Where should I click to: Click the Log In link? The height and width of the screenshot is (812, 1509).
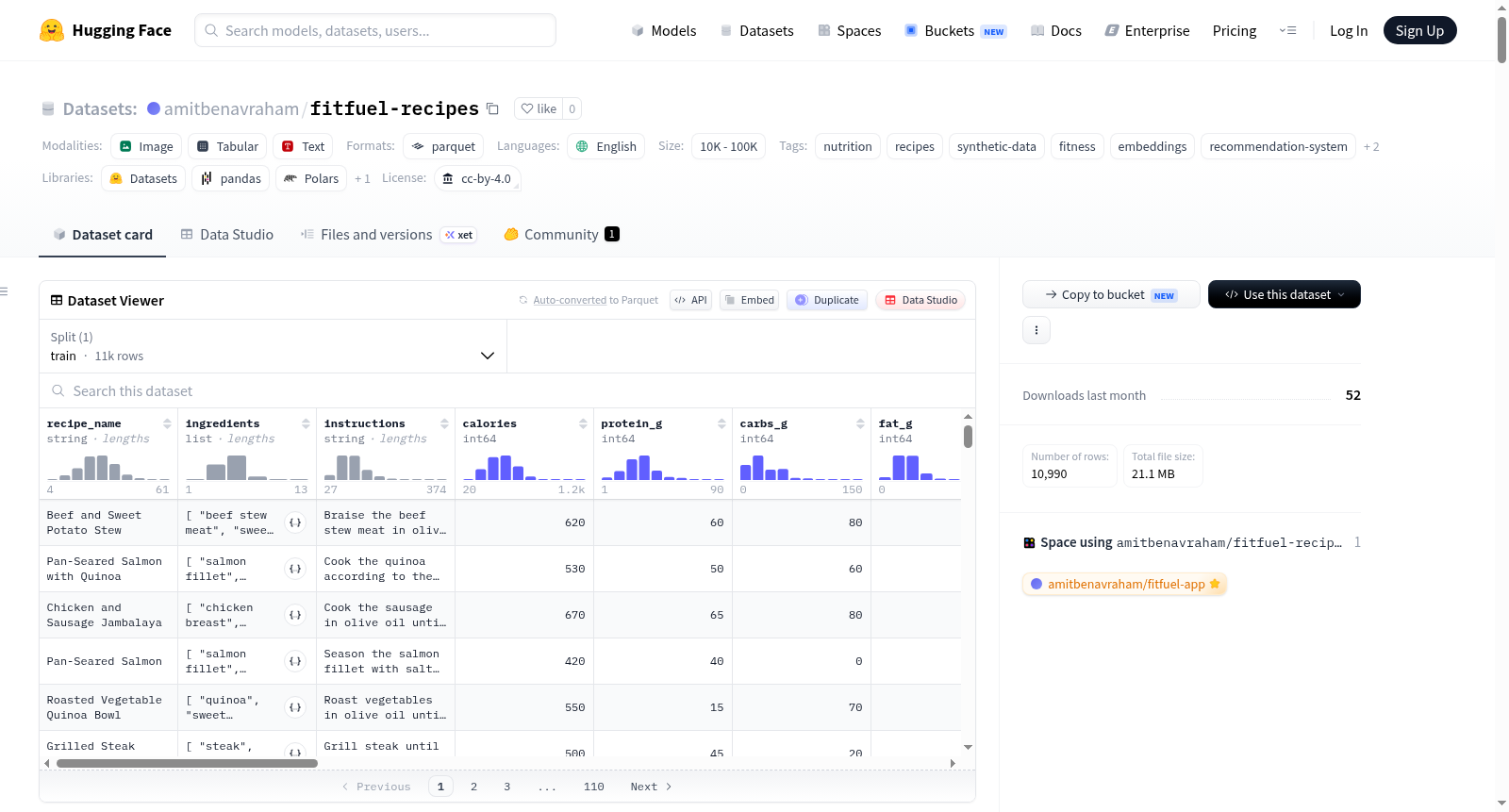pos(1349,30)
